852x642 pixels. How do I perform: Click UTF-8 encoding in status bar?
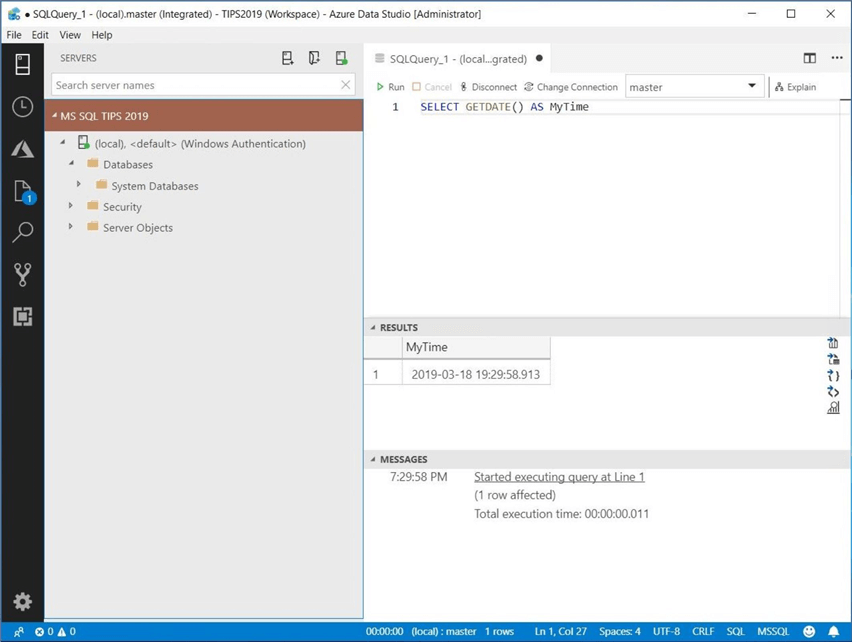coord(666,631)
